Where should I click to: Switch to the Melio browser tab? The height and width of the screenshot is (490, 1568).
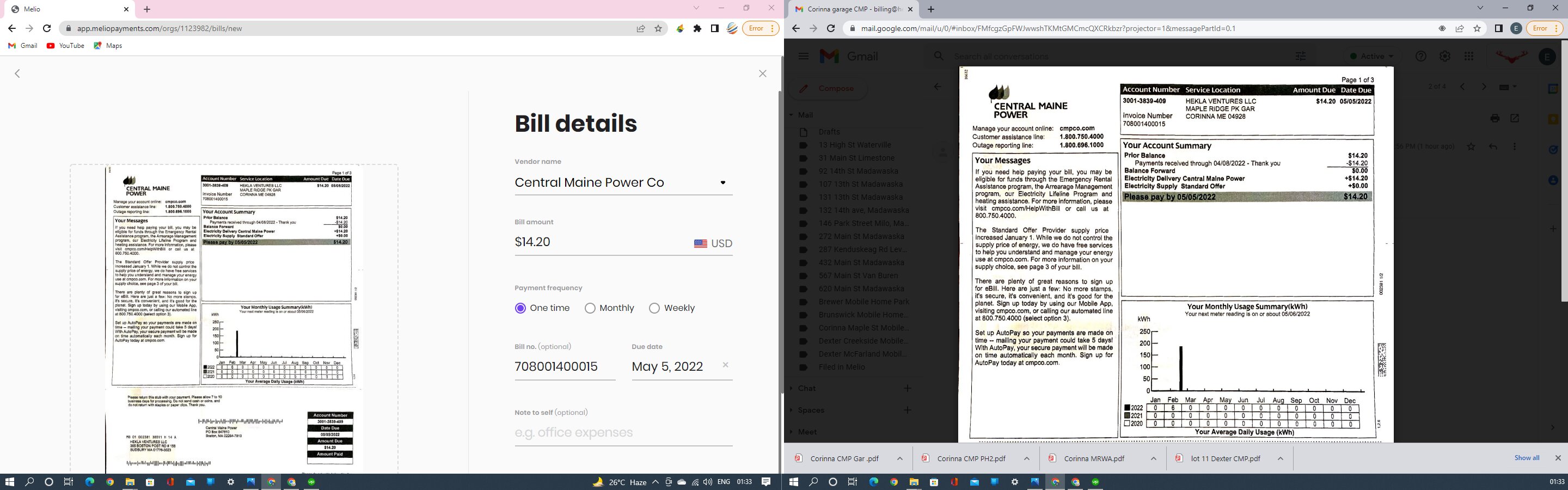tap(67, 9)
